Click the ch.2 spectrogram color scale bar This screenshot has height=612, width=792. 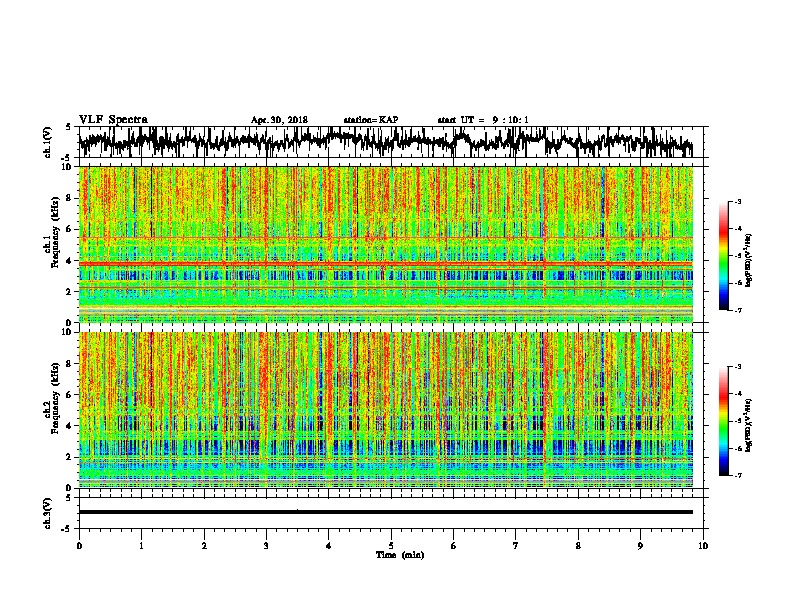point(723,421)
